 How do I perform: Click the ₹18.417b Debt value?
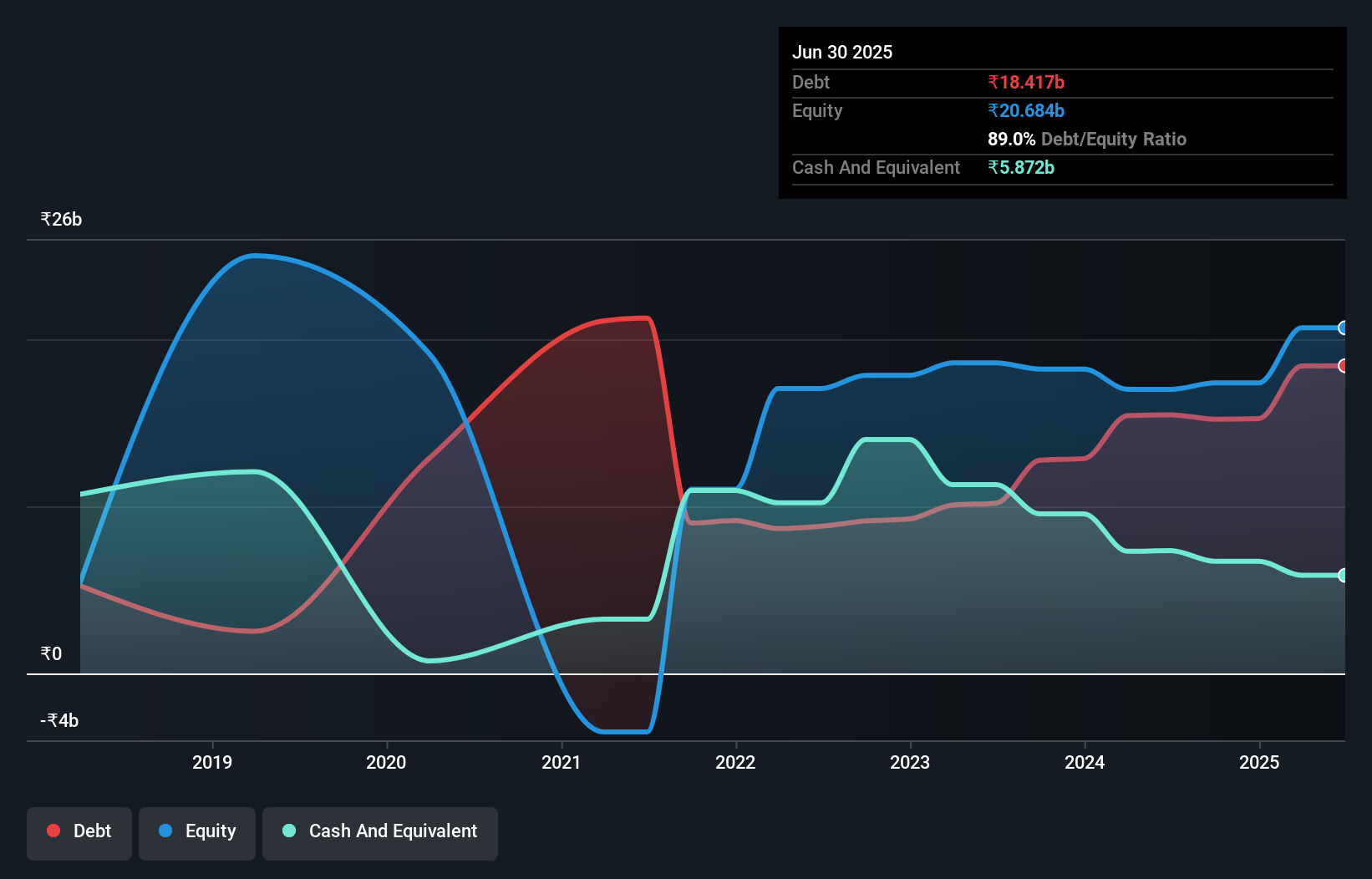[x=1026, y=82]
